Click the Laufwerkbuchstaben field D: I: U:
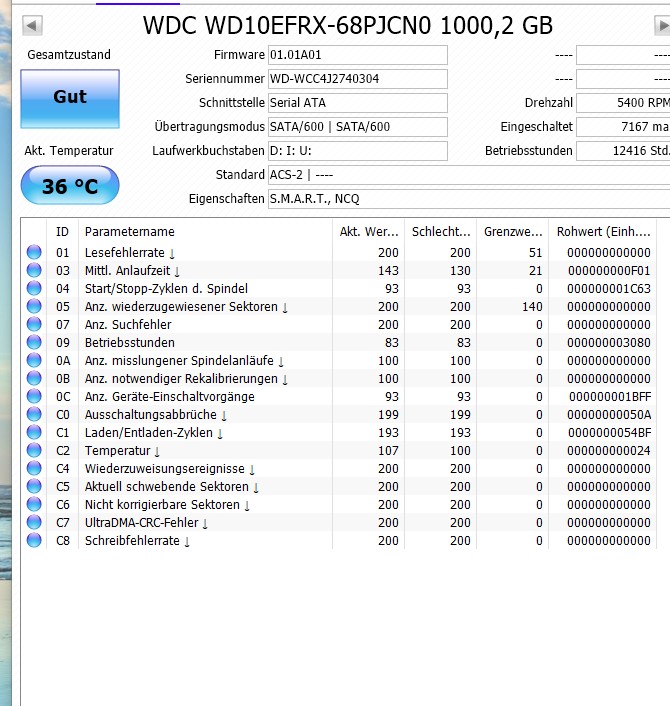Screen dimensions: 670x706 click(358, 150)
